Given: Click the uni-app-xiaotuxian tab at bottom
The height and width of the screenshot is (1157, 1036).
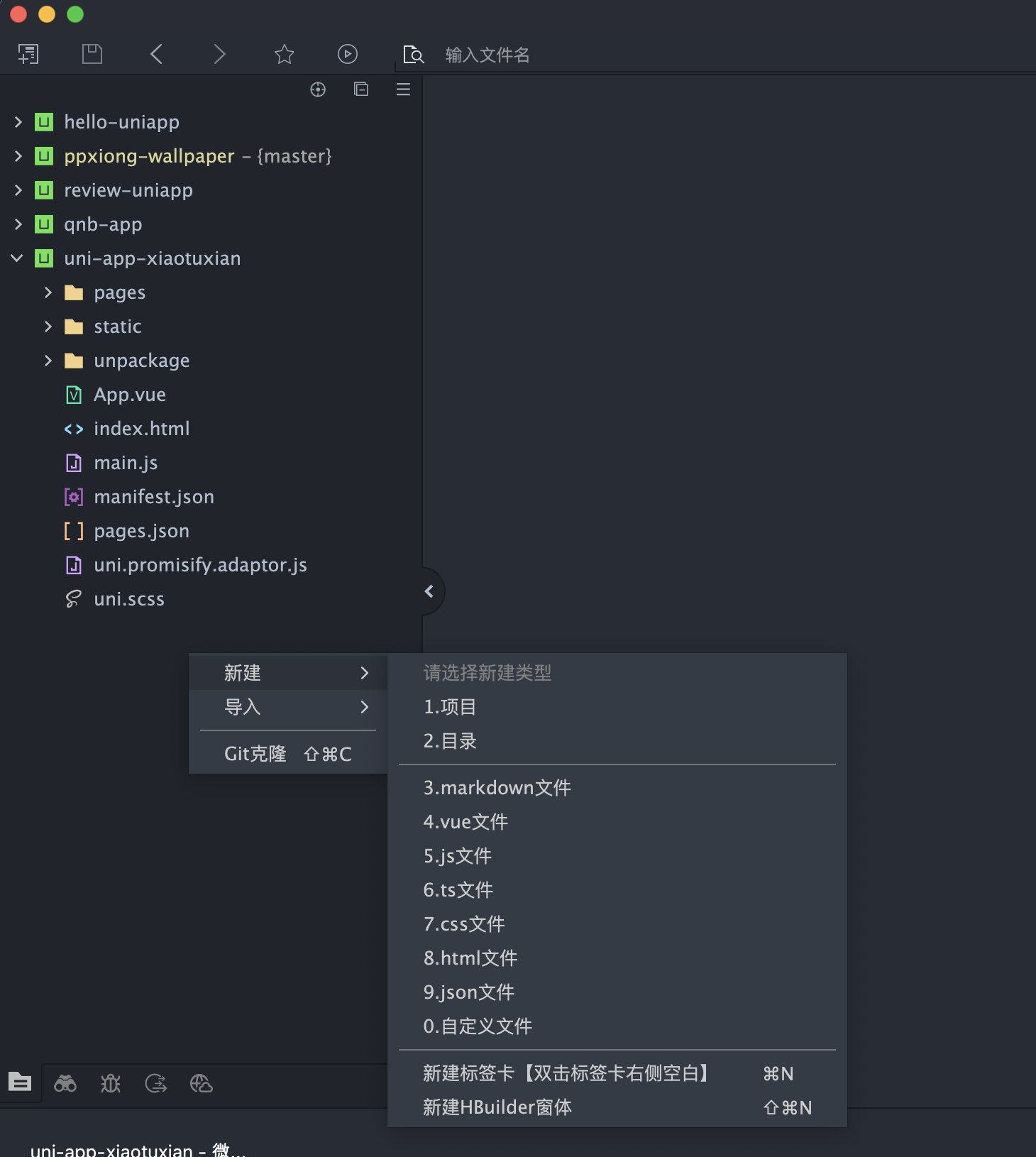Looking at the screenshot, I should click(x=138, y=1148).
